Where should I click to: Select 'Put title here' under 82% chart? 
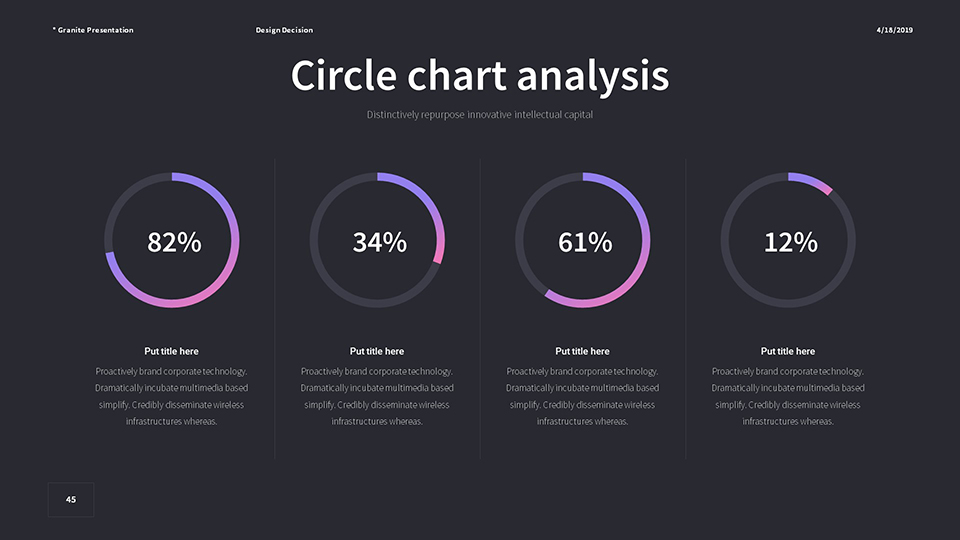[172, 351]
